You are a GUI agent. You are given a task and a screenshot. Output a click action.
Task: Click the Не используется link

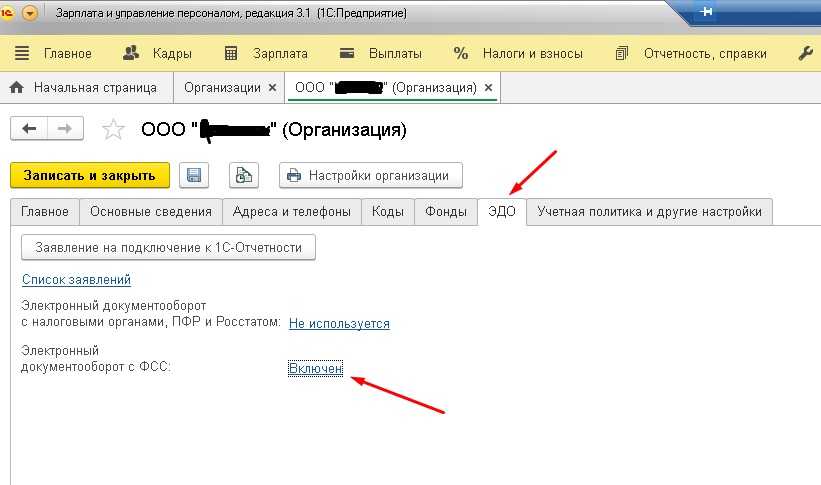(339, 324)
